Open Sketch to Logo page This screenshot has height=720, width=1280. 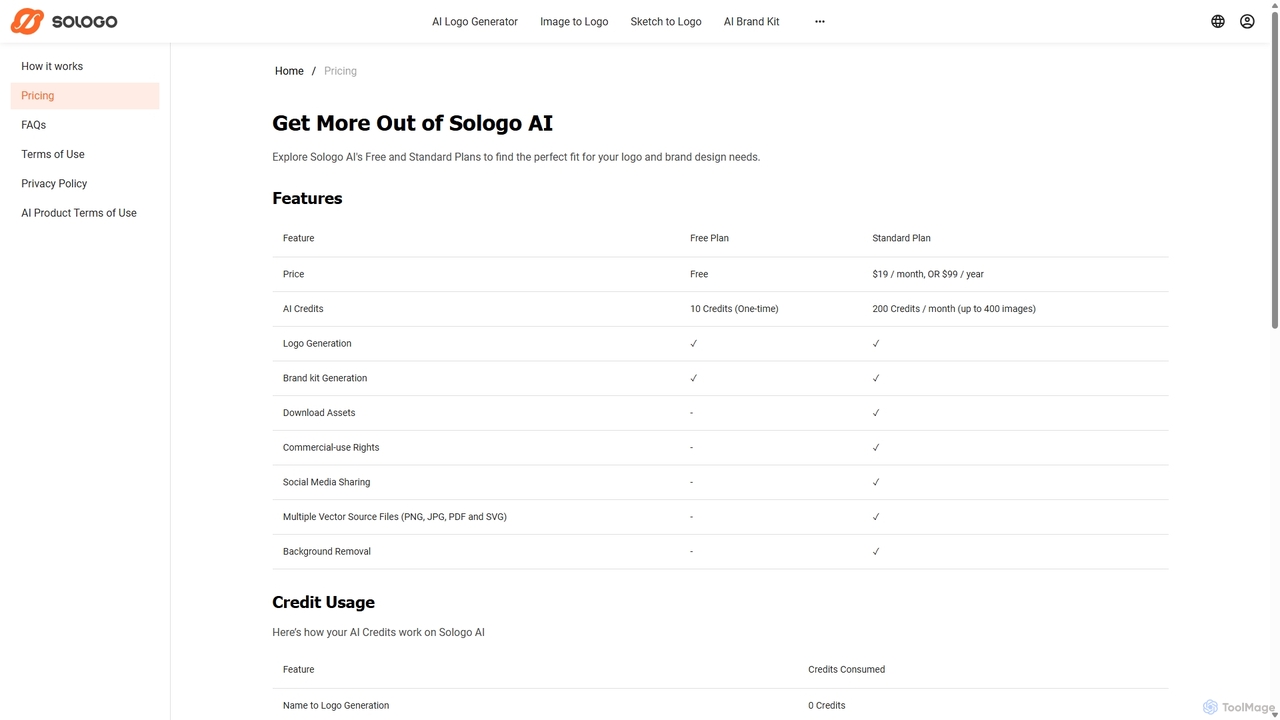point(666,21)
